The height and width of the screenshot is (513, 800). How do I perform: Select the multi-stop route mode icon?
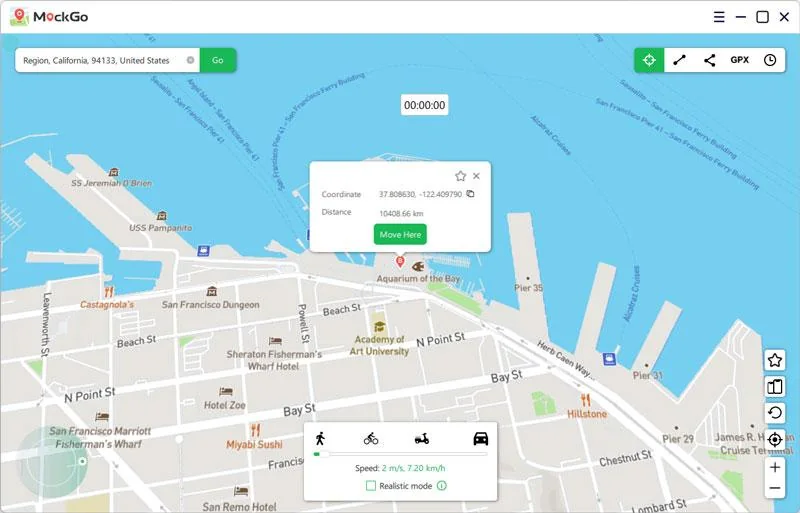pos(709,60)
